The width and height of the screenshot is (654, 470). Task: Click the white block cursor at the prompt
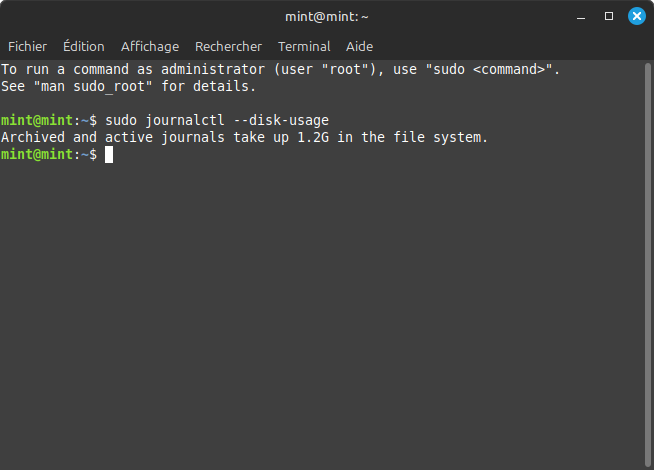[109, 155]
